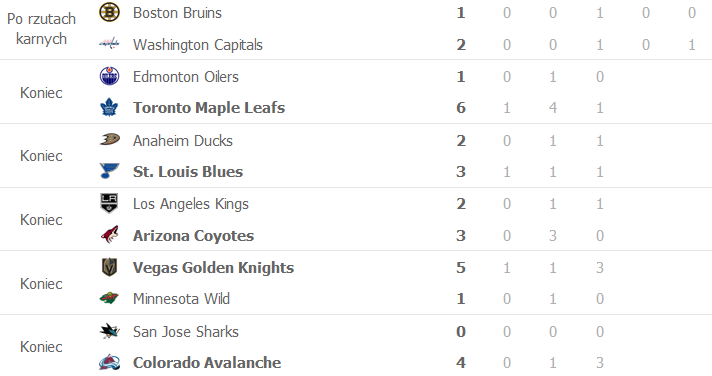
Task: Click the Arizona Coyotes logo
Action: point(109,235)
